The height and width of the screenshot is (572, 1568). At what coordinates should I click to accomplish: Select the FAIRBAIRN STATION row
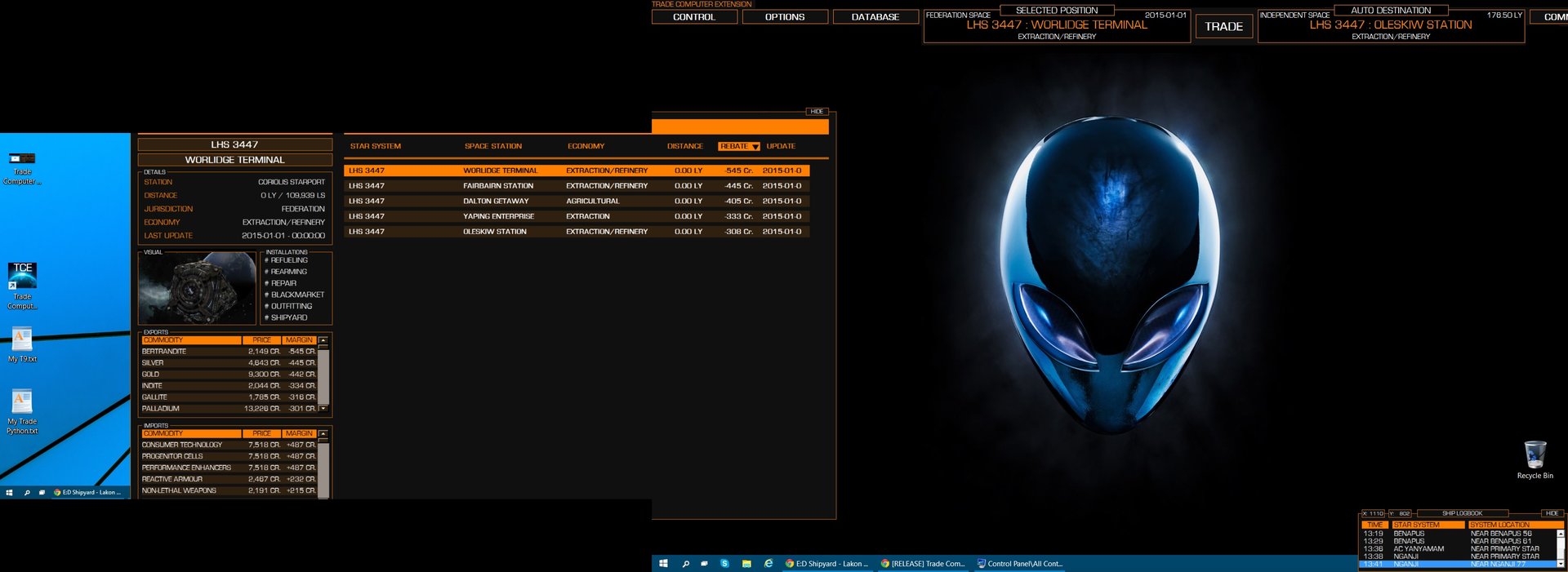click(577, 186)
